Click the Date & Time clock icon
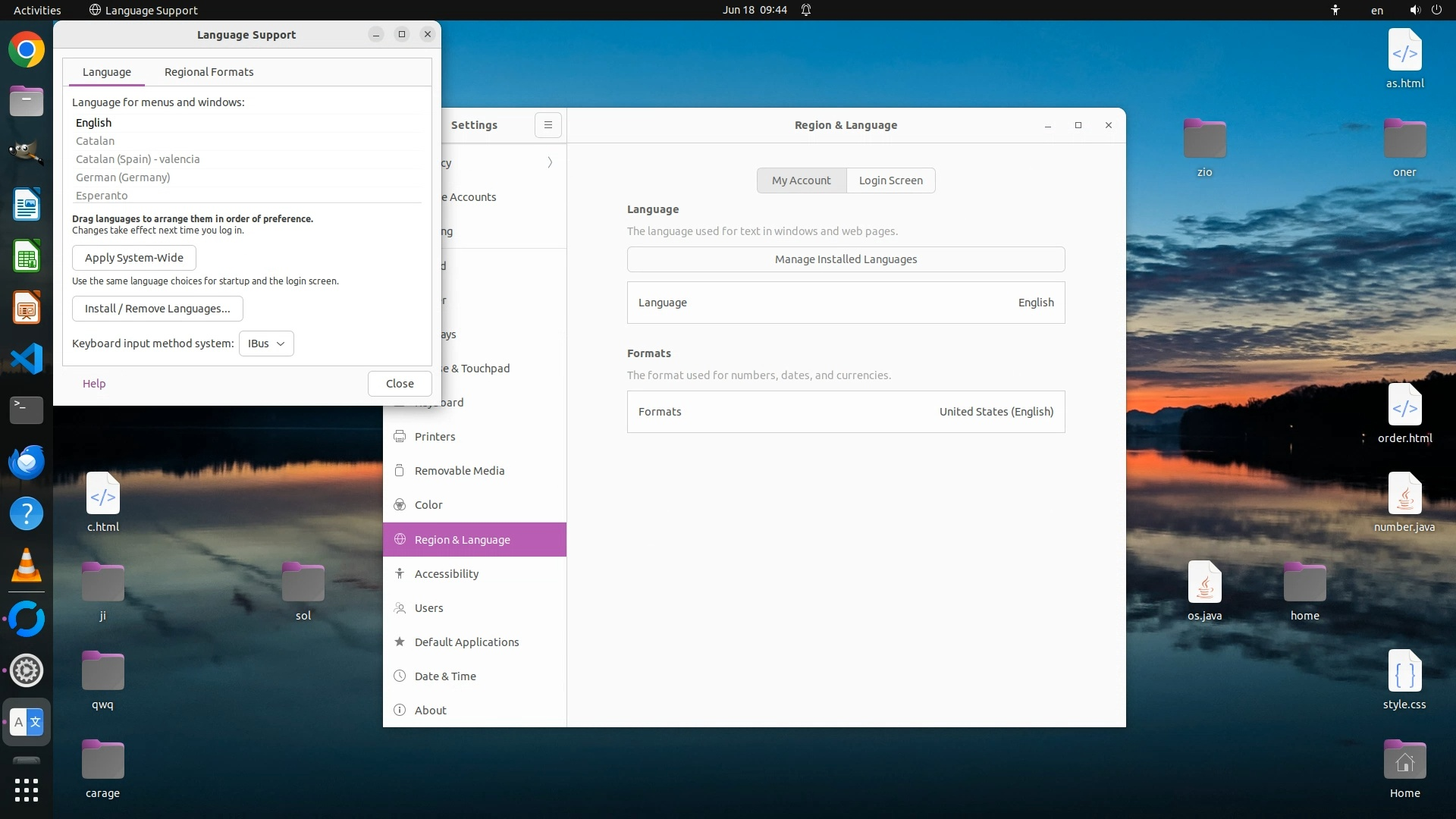Image resolution: width=1456 pixels, height=819 pixels. coord(400,676)
